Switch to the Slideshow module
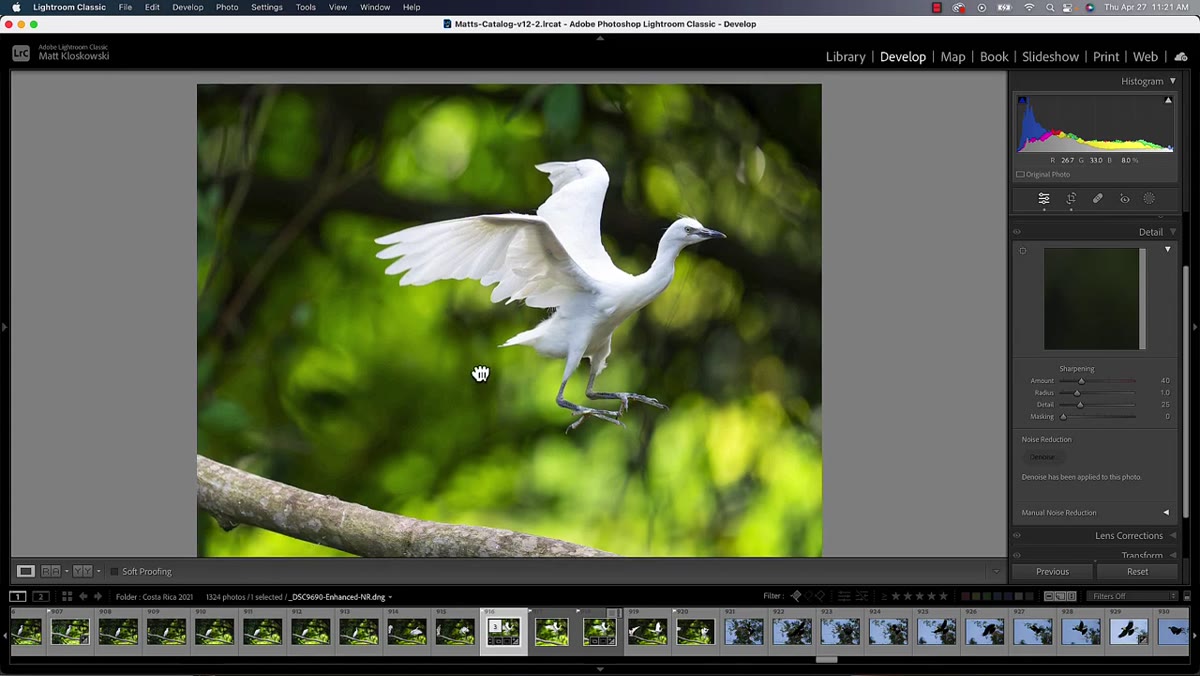 1050,57
